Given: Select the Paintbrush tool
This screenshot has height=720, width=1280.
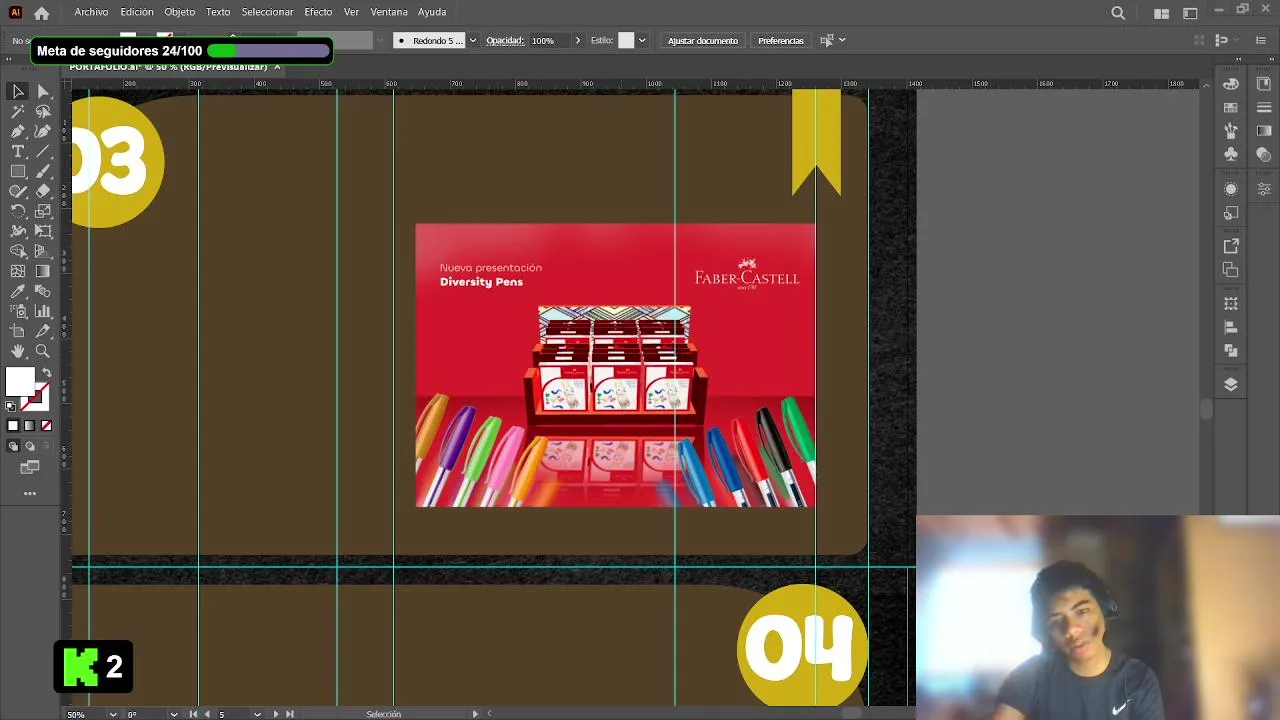Looking at the screenshot, I should [43, 171].
